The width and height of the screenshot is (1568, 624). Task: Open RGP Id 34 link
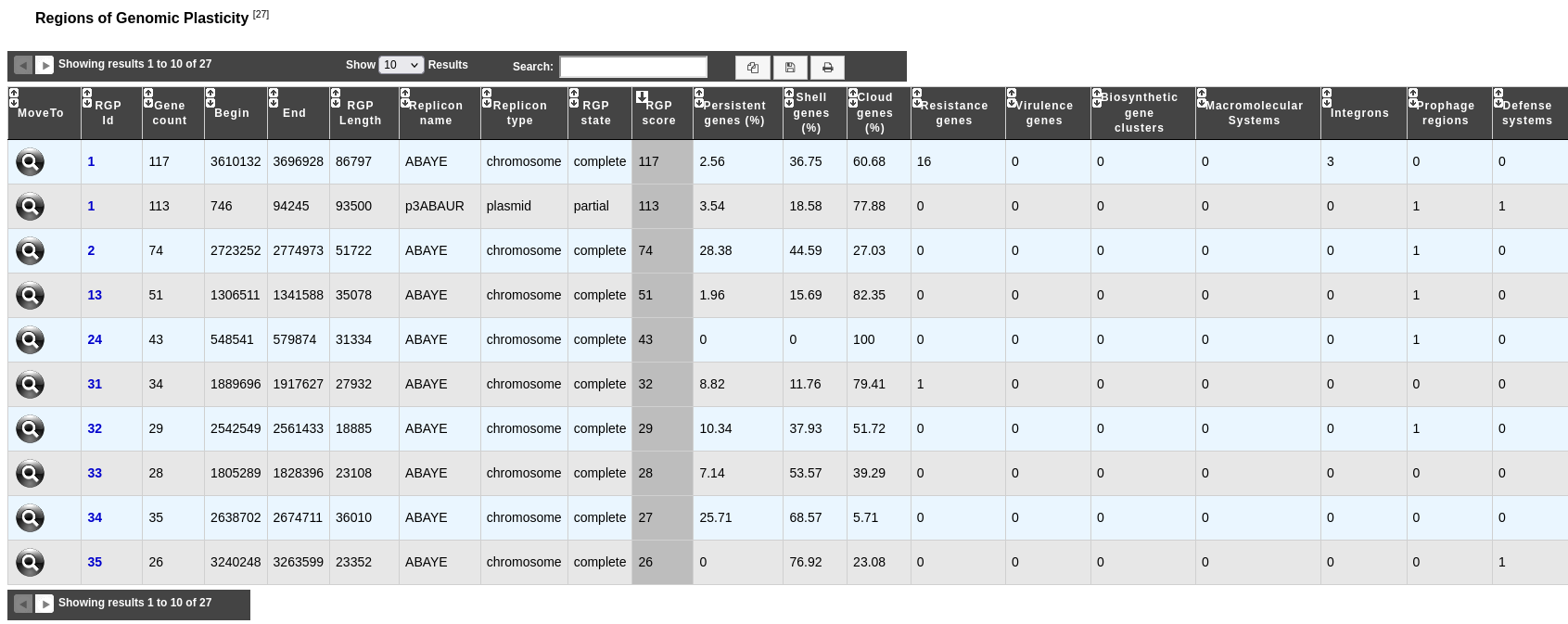95,517
